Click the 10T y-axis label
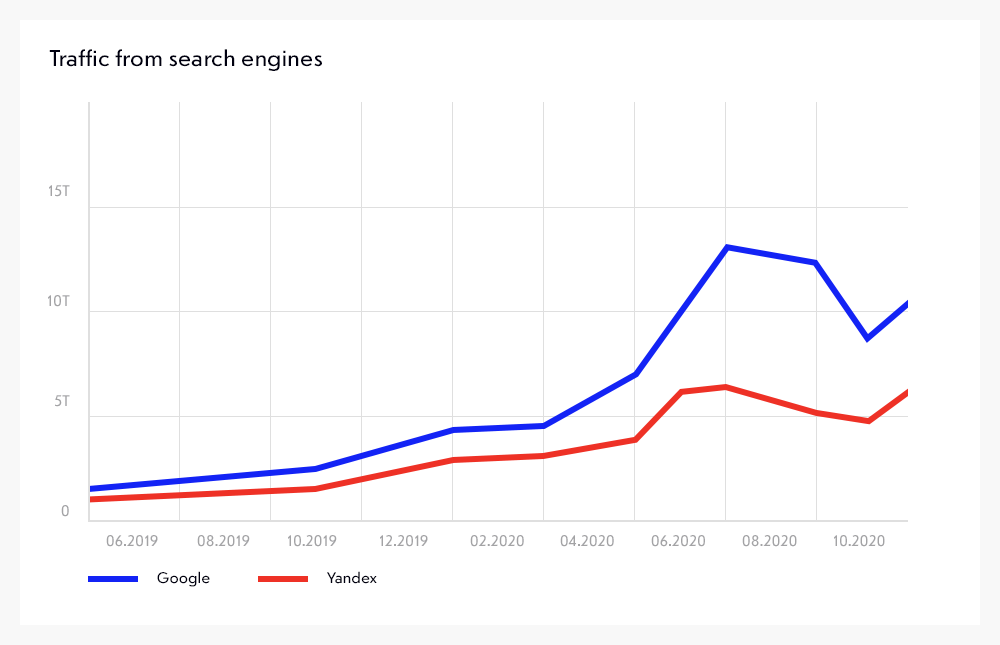1000x645 pixels. [58, 300]
